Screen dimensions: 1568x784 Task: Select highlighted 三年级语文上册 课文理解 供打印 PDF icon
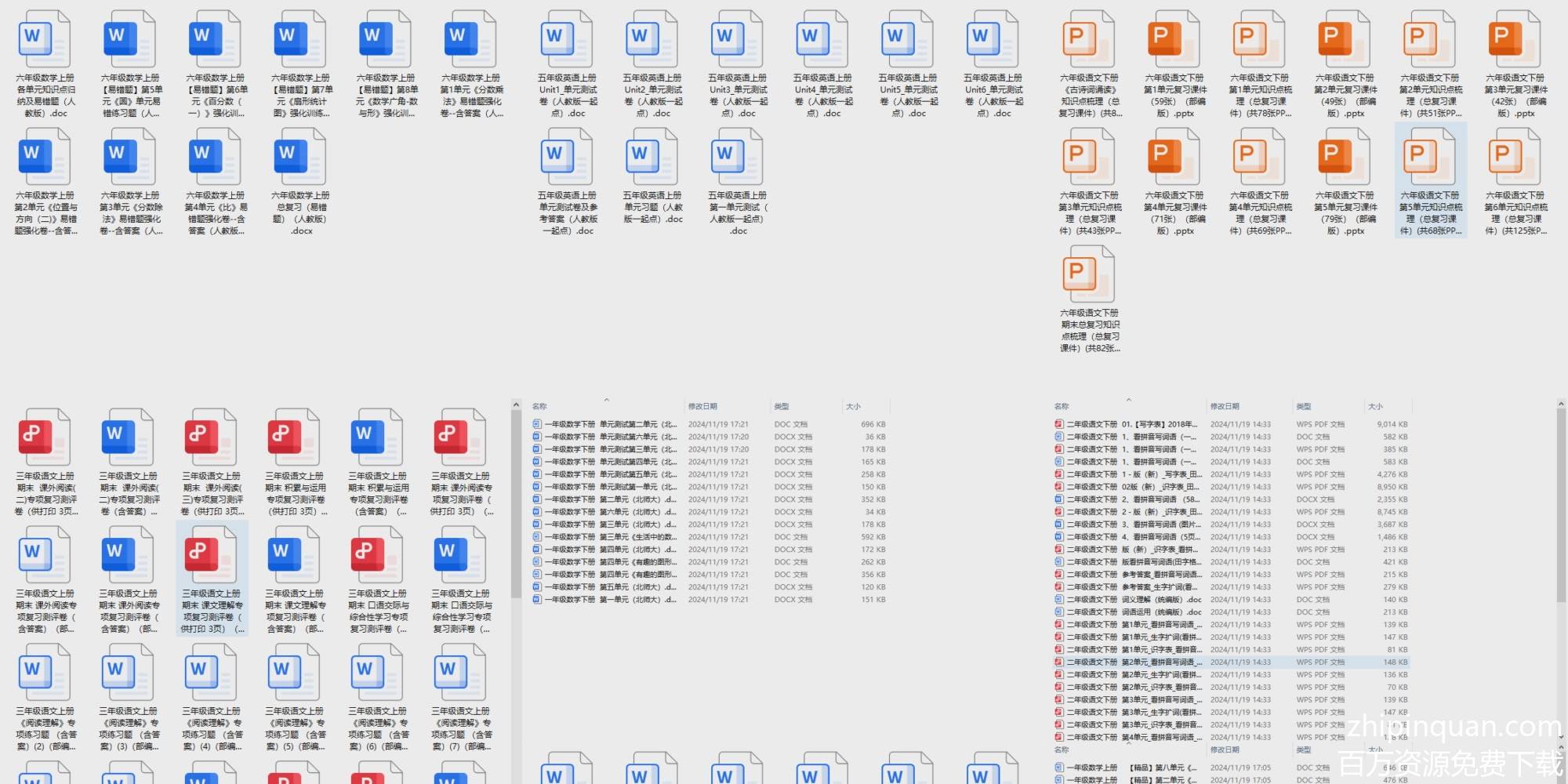click(211, 555)
